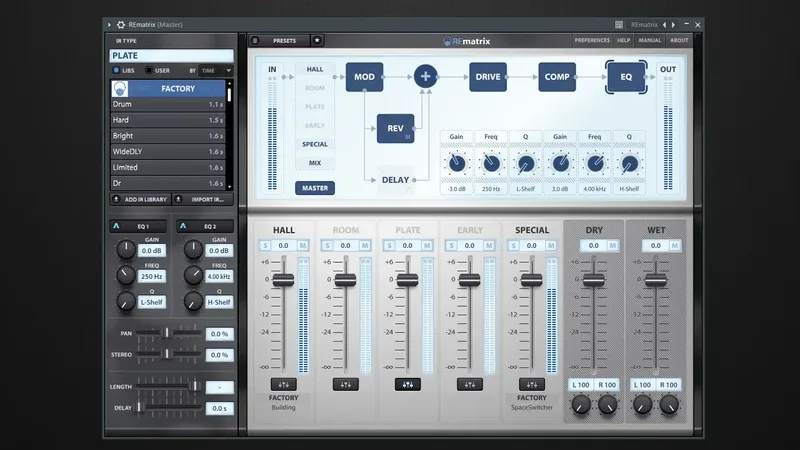Select the MOD effect block
Viewport: 800px width, 450px height.
click(x=364, y=77)
